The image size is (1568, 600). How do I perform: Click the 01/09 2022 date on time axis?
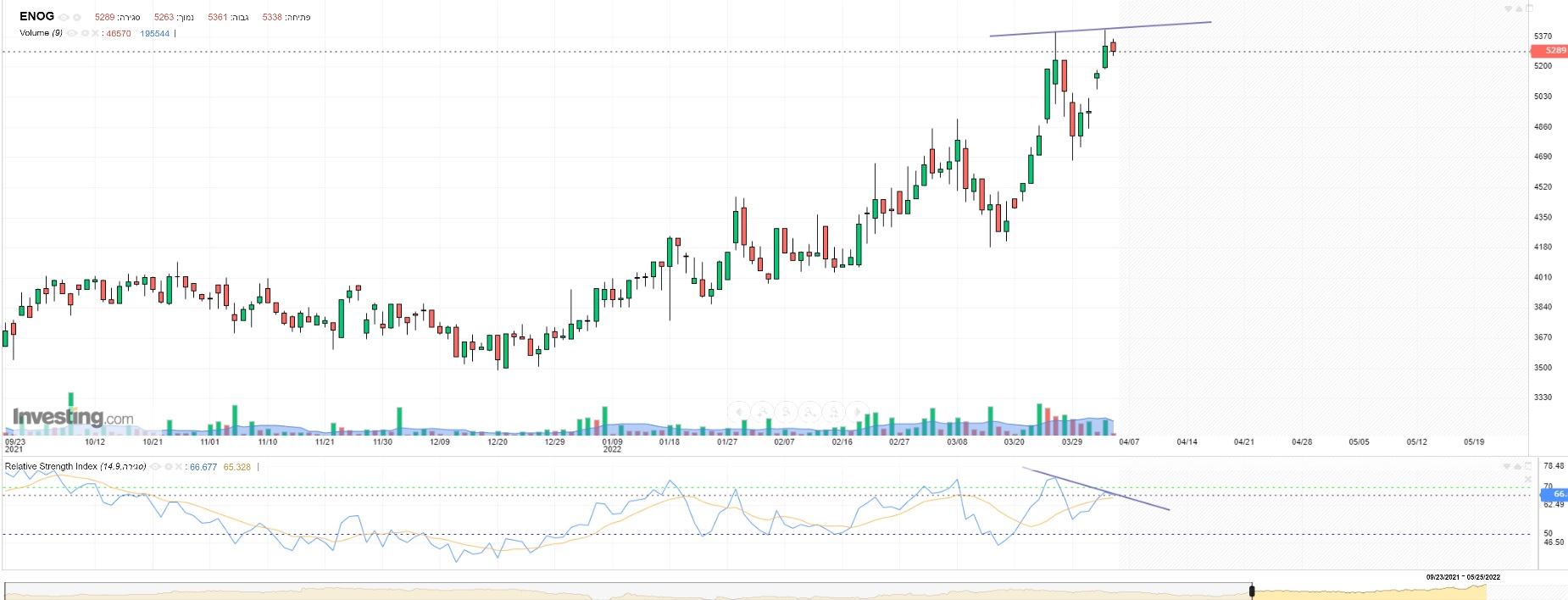612,445
